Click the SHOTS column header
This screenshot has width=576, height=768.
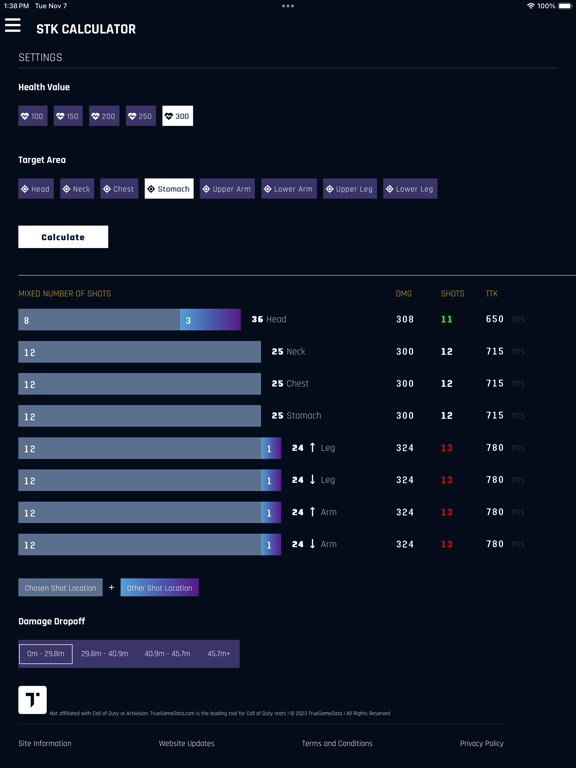[453, 294]
